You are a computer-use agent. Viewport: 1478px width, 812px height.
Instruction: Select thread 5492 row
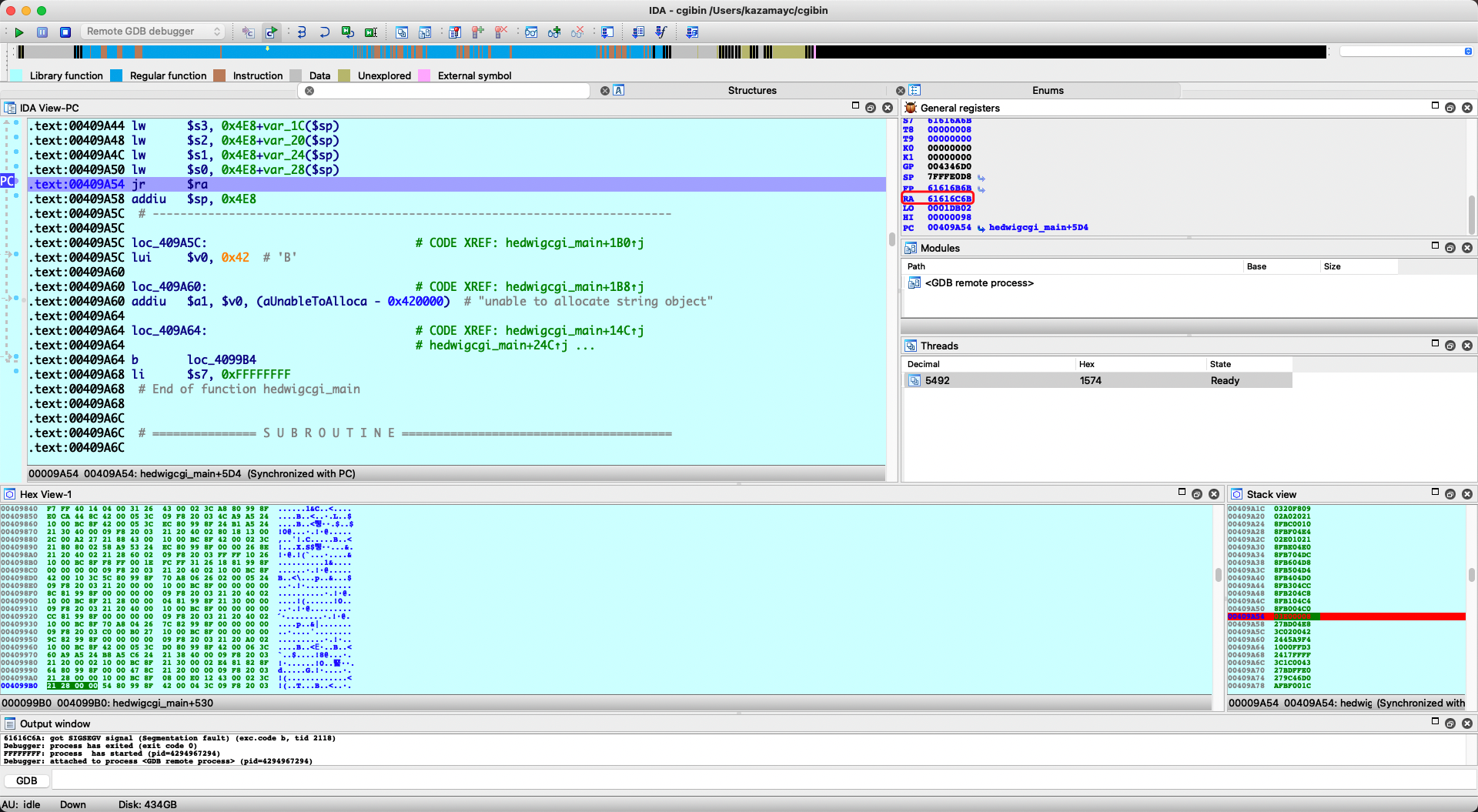(1097, 380)
